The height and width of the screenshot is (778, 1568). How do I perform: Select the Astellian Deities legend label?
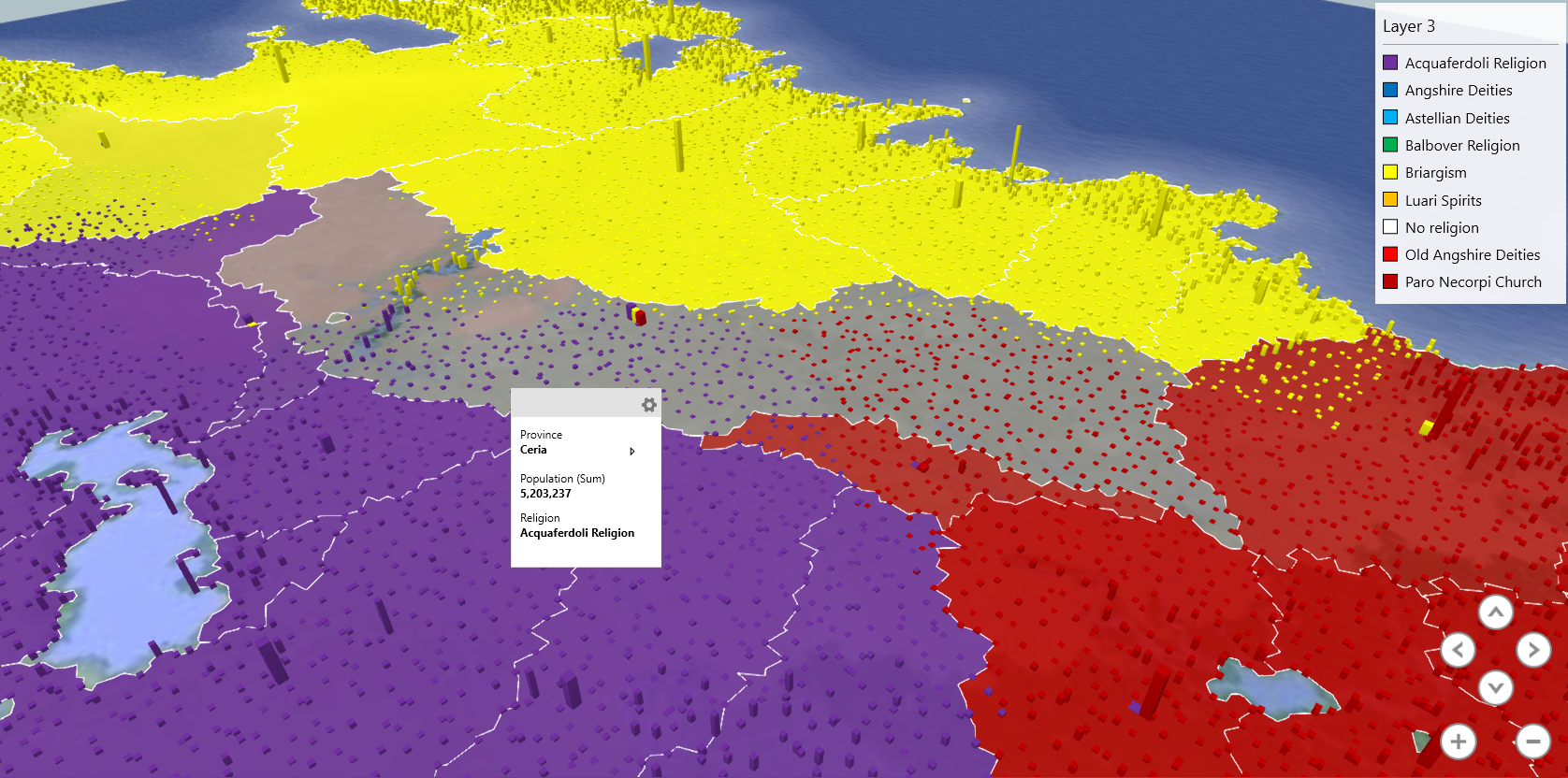[x=1457, y=118]
